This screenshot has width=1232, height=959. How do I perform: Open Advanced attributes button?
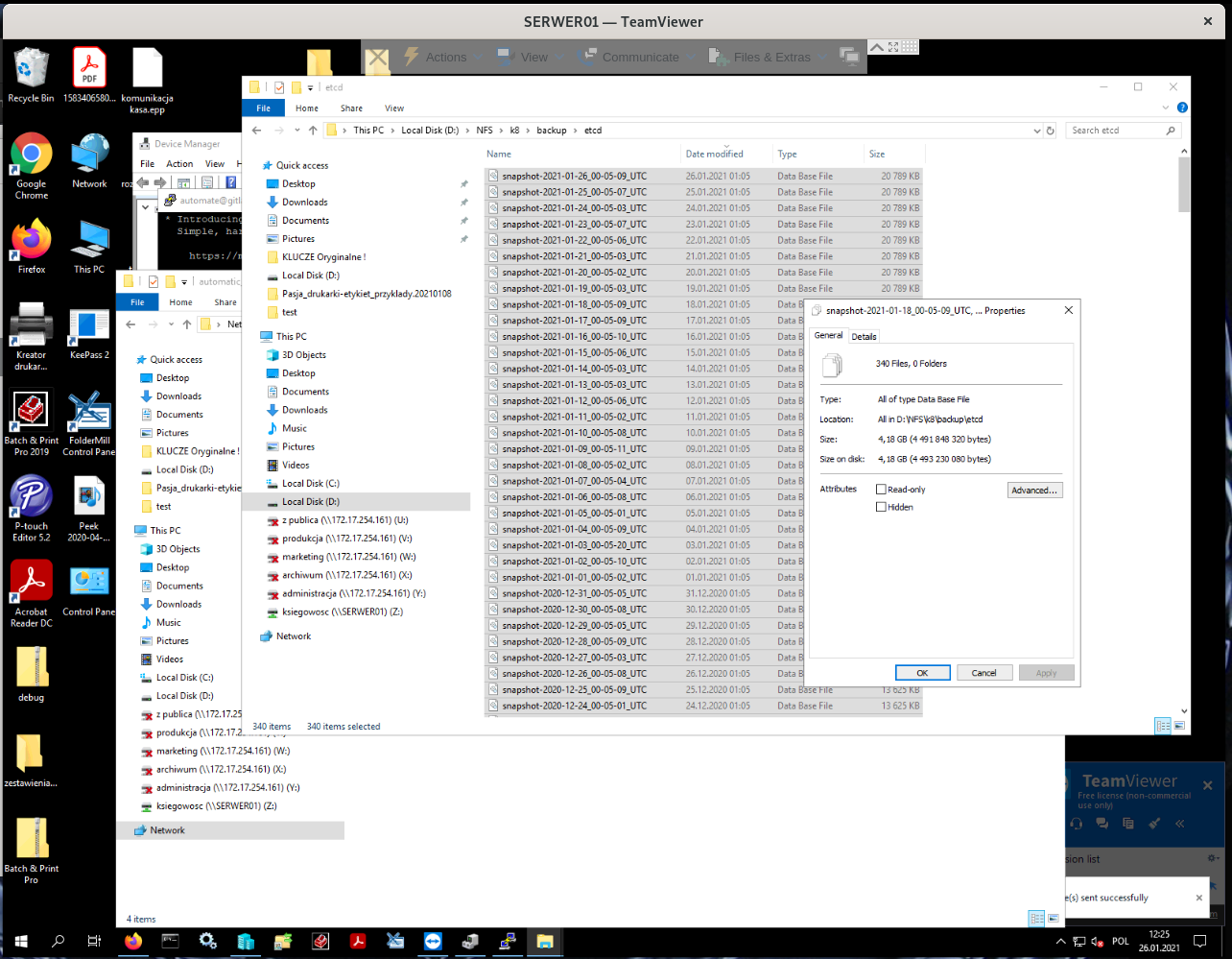[1034, 491]
